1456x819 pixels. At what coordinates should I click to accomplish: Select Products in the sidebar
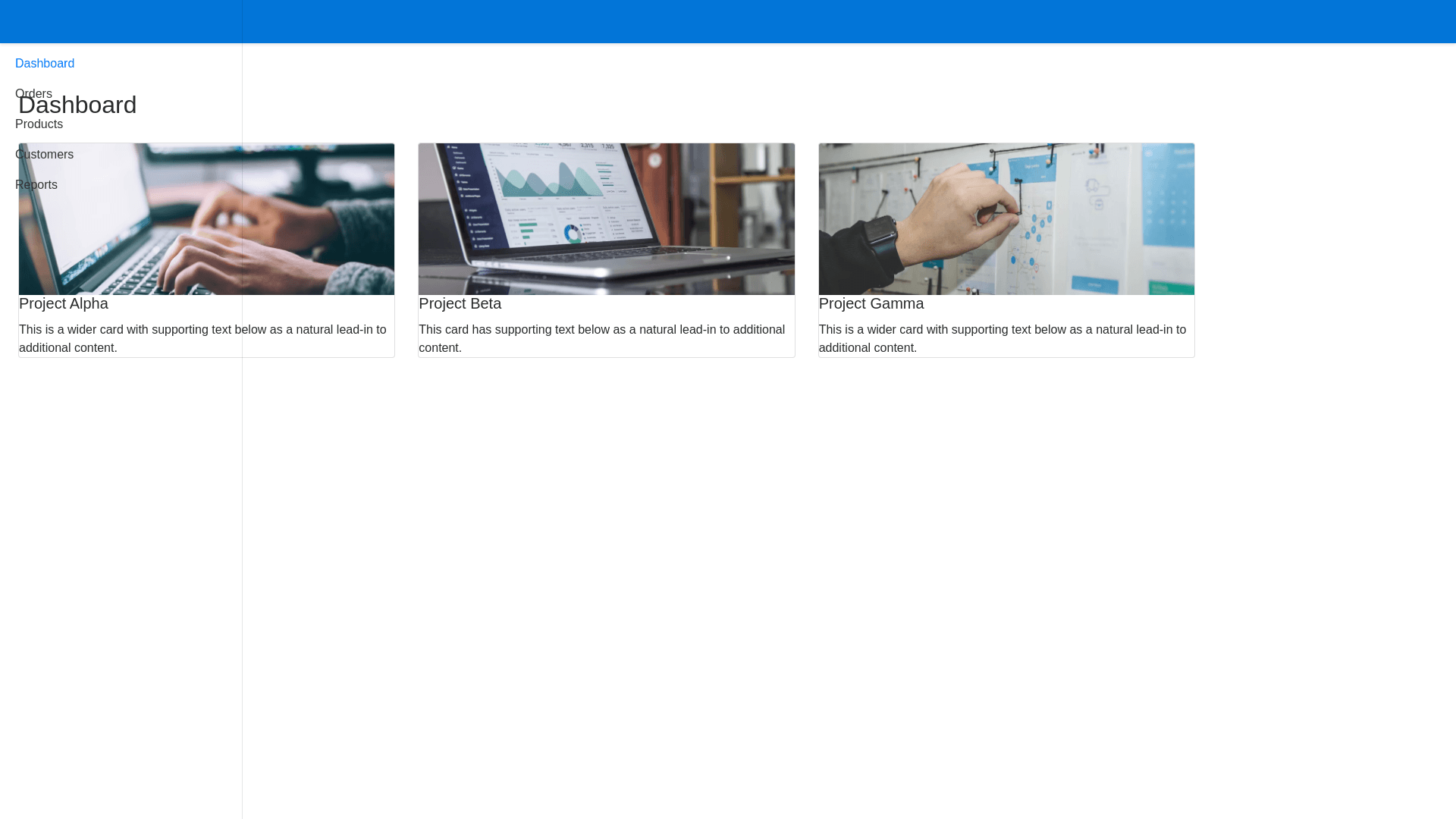[39, 124]
